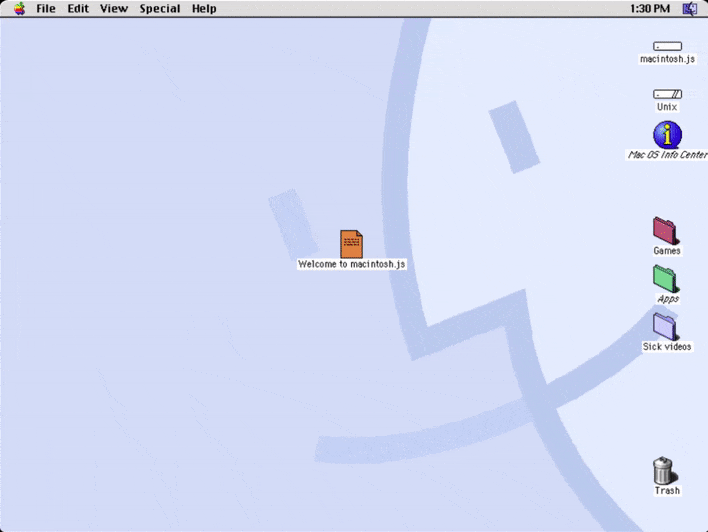Click the "macintosh.js" disk label
The height and width of the screenshot is (532, 708).
(667, 59)
